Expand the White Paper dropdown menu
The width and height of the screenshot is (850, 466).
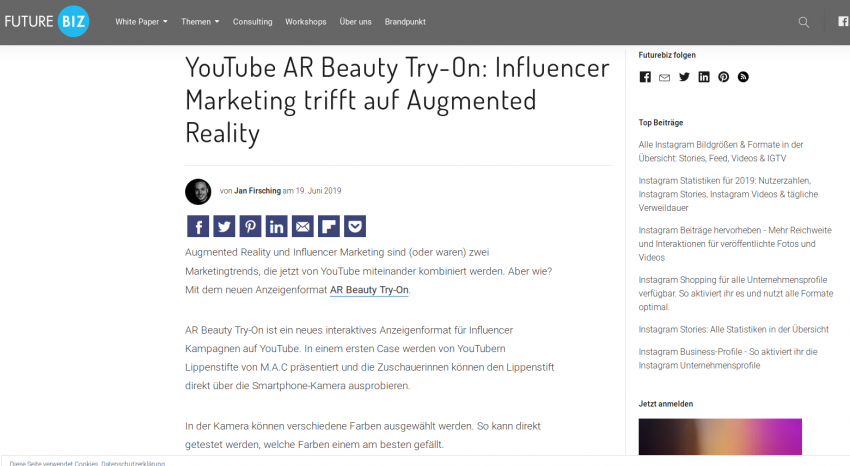[141, 22]
